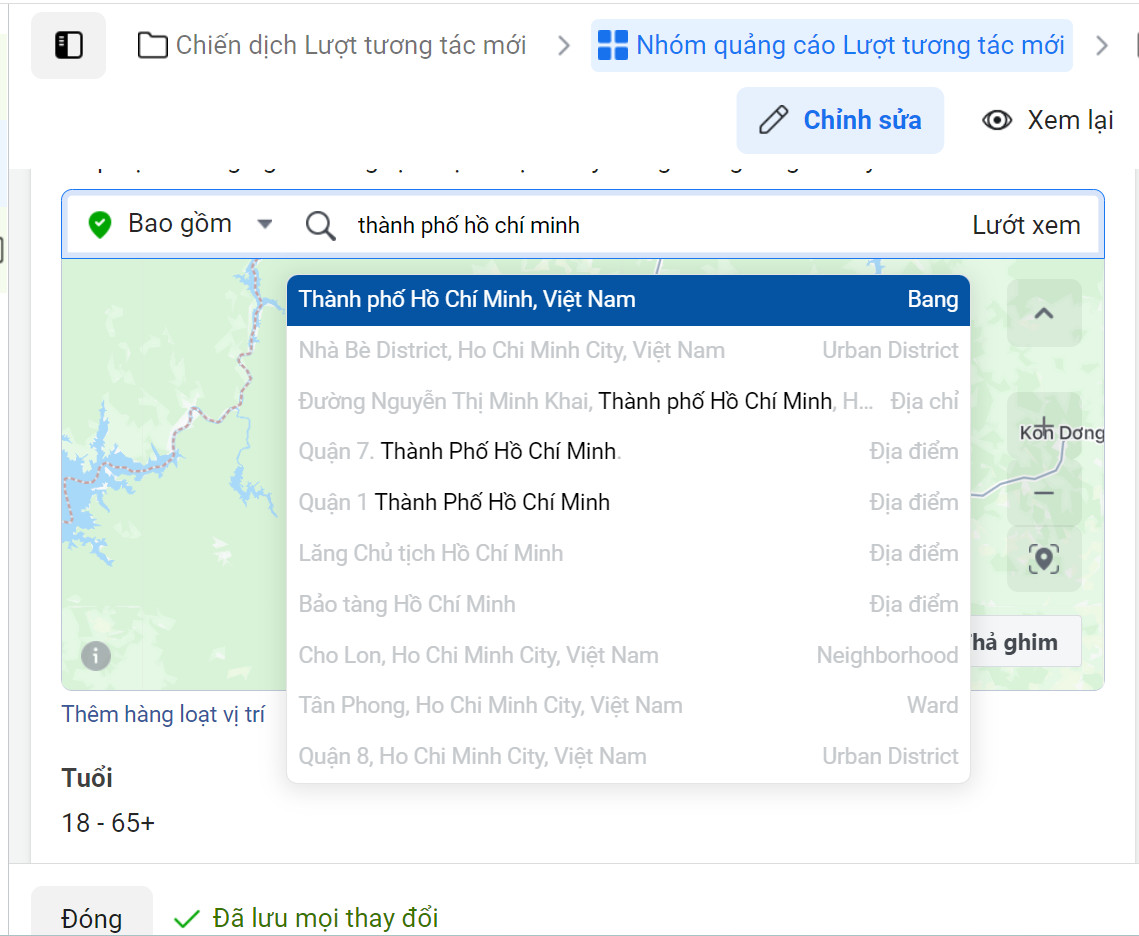This screenshot has height=936, width=1139.
Task: Toggle the sidebar panel icon
Action: pos(68,45)
